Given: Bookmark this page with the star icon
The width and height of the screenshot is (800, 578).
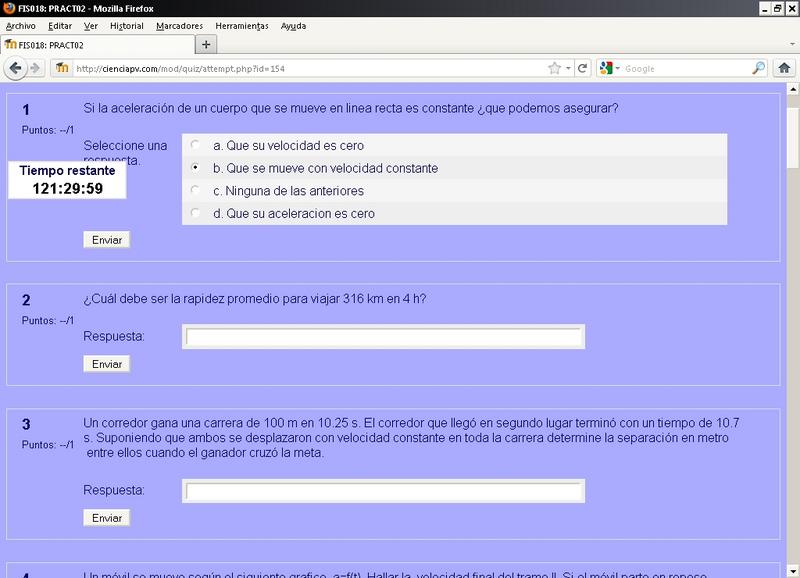Looking at the screenshot, I should point(554,68).
